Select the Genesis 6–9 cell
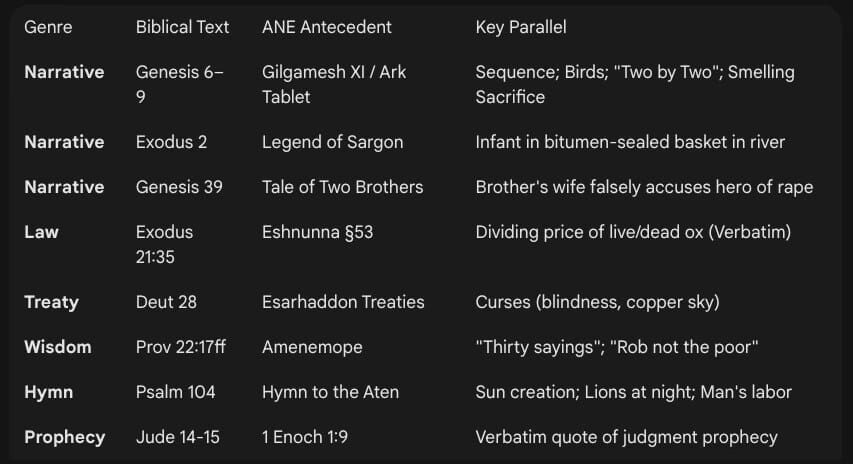853x464 pixels. click(x=180, y=84)
